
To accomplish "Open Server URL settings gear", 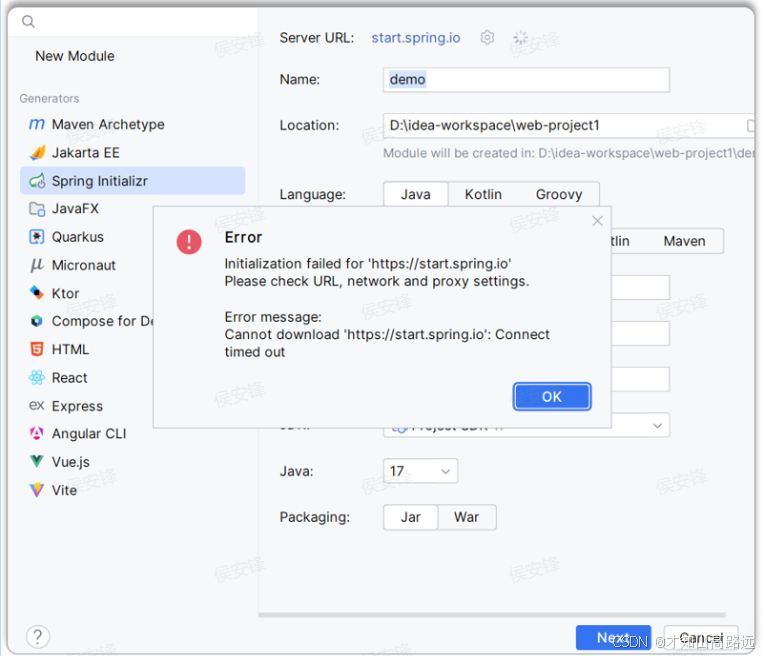I will click(487, 37).
